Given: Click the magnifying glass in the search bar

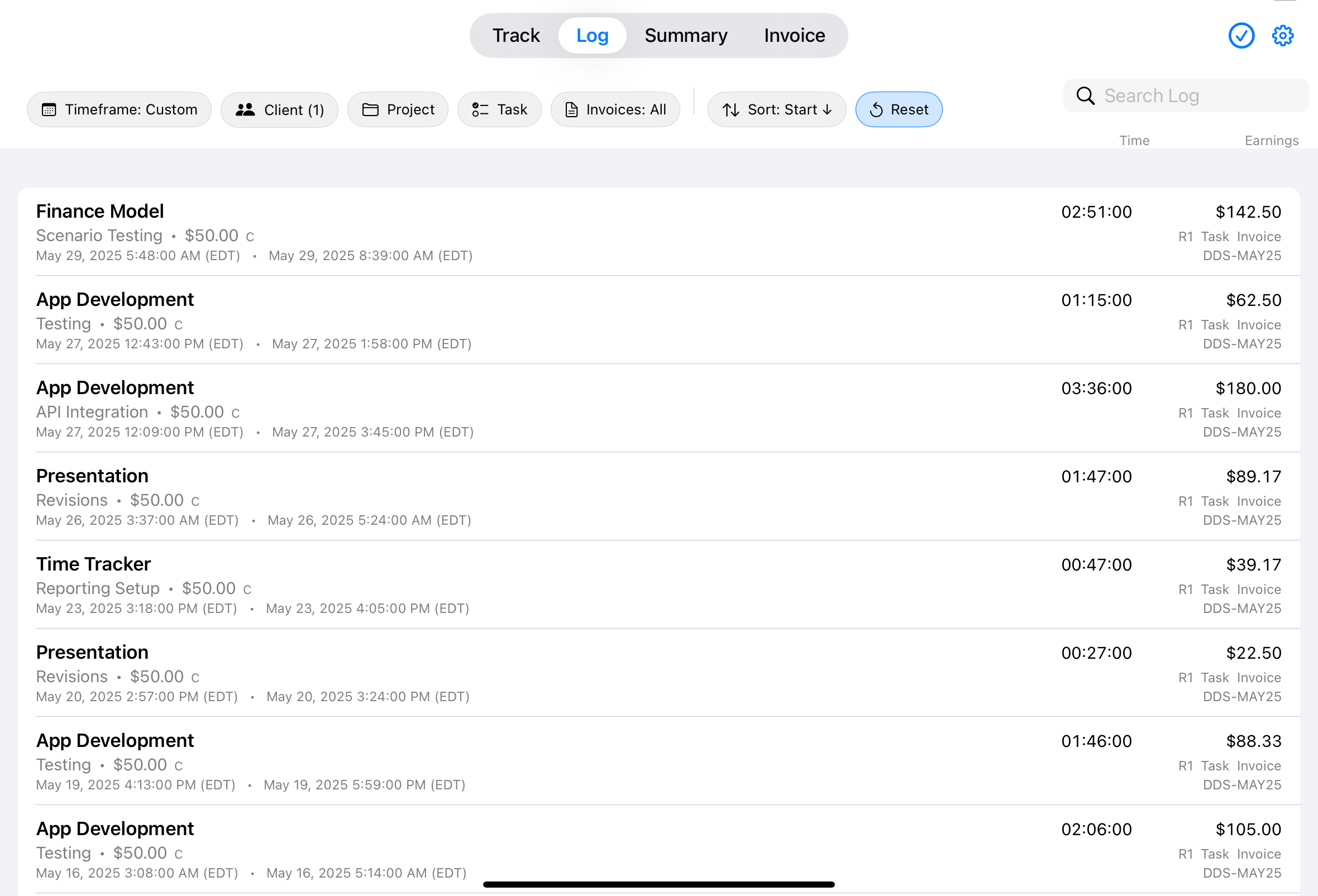Looking at the screenshot, I should point(1085,96).
